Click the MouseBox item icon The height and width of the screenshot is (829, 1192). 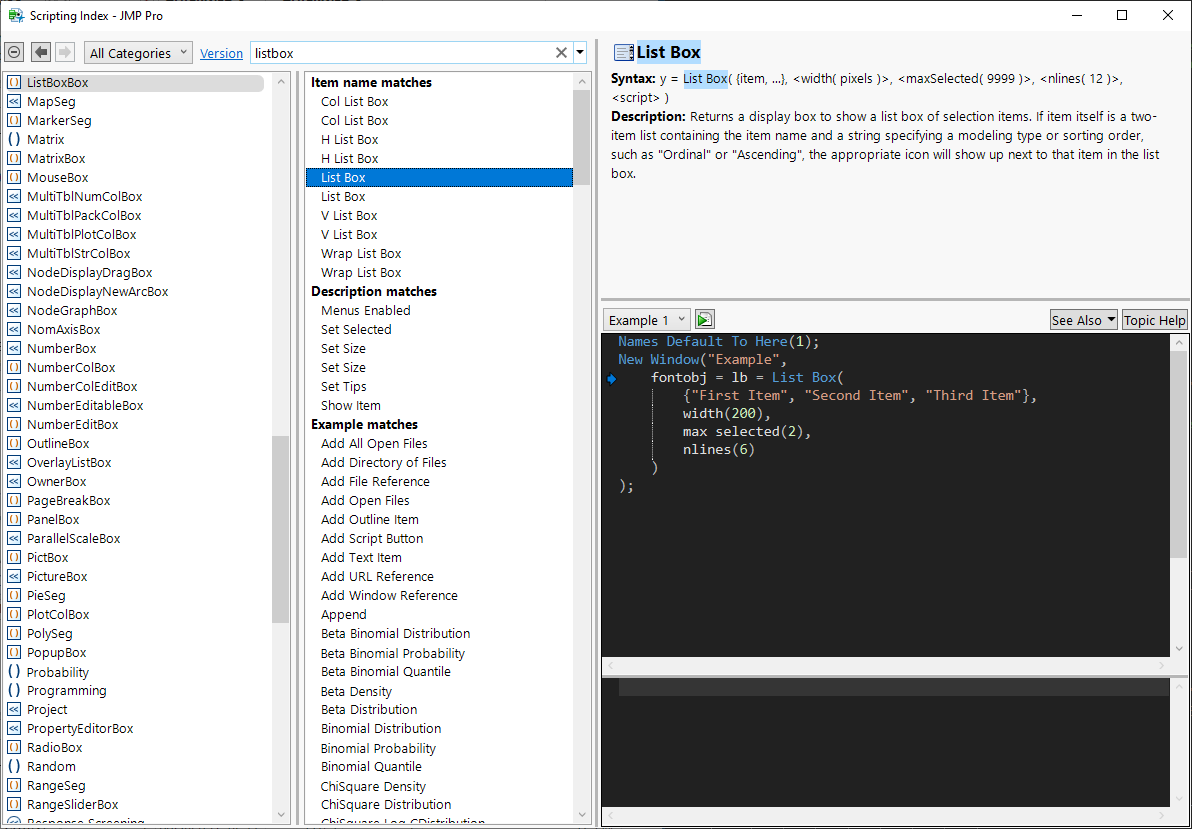14,177
